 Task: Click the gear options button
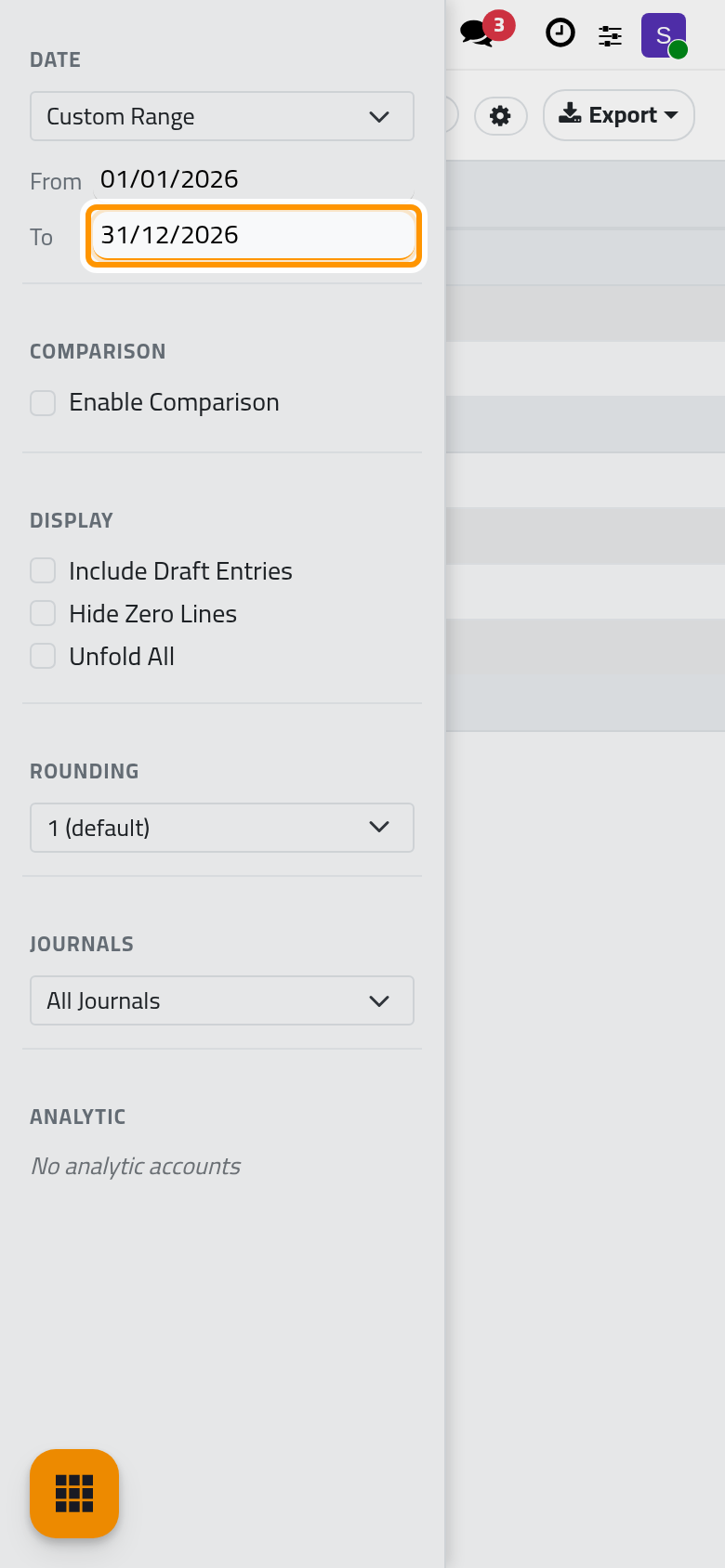(501, 116)
